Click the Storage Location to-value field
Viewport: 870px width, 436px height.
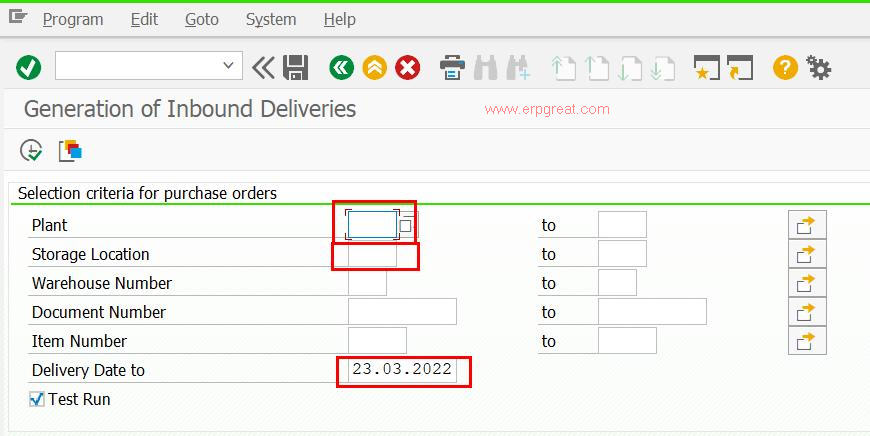point(622,254)
